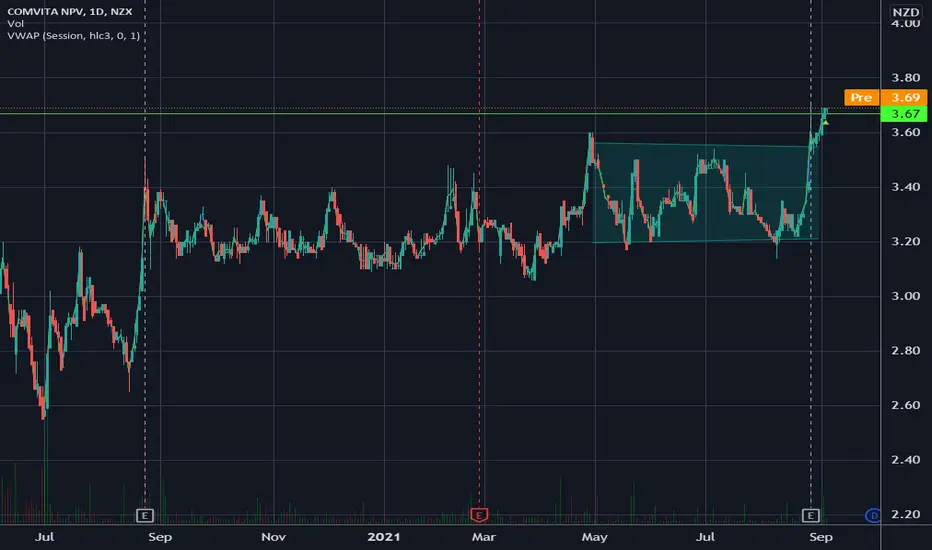Open the blue dividend D marker

click(873, 516)
